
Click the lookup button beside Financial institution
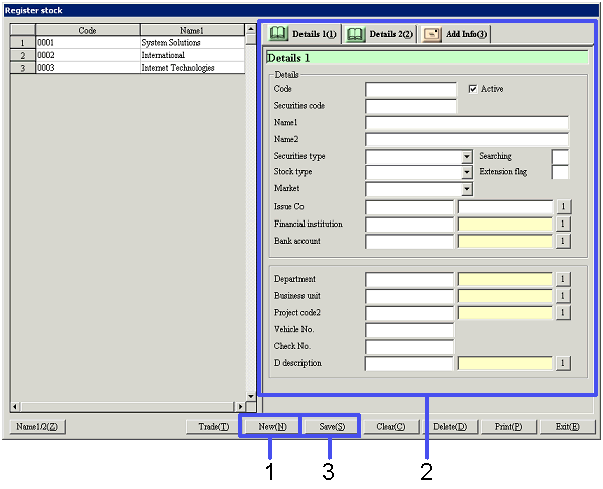pyautogui.click(x=563, y=224)
